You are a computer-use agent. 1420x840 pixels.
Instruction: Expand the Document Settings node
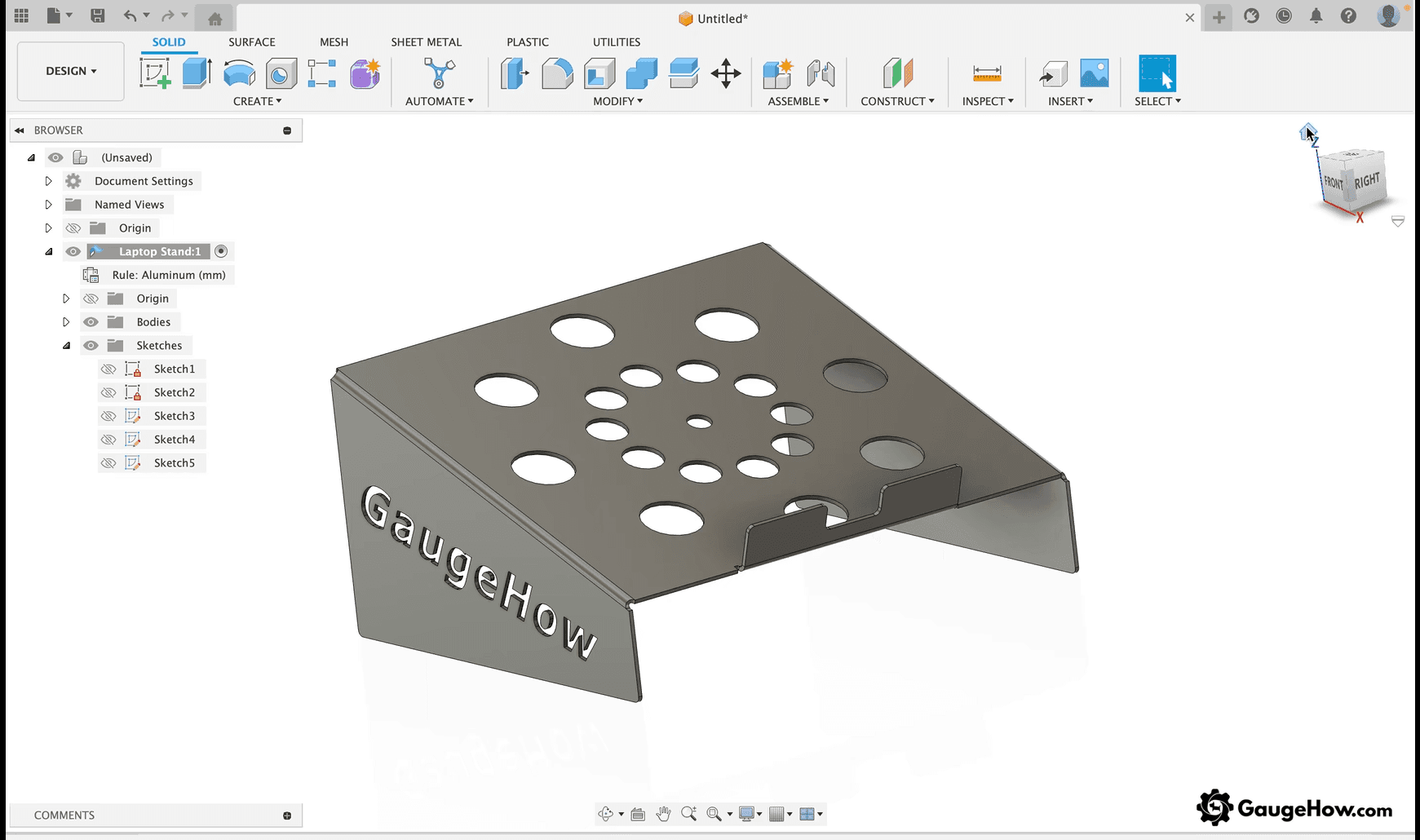point(48,180)
